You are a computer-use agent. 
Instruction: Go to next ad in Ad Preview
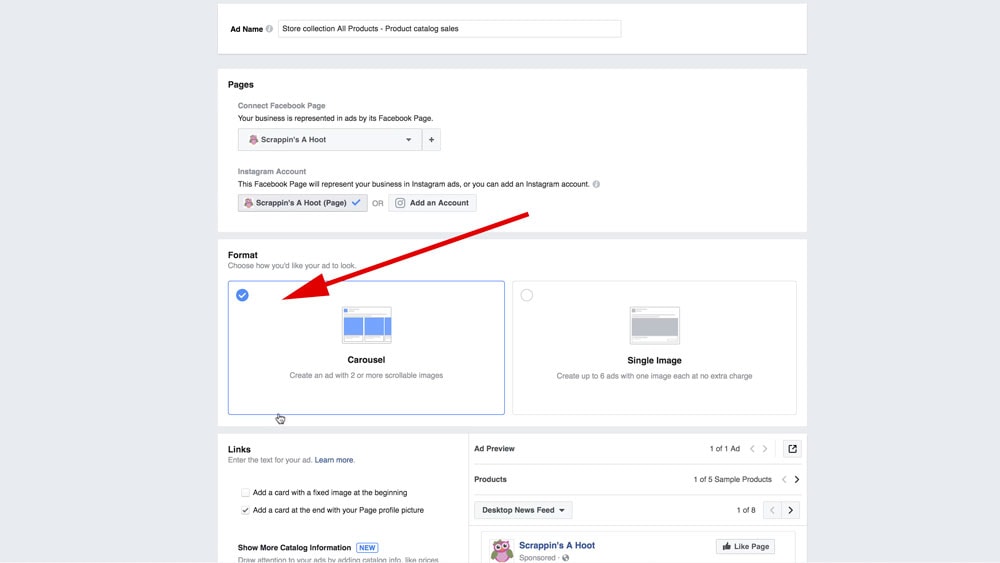765,449
